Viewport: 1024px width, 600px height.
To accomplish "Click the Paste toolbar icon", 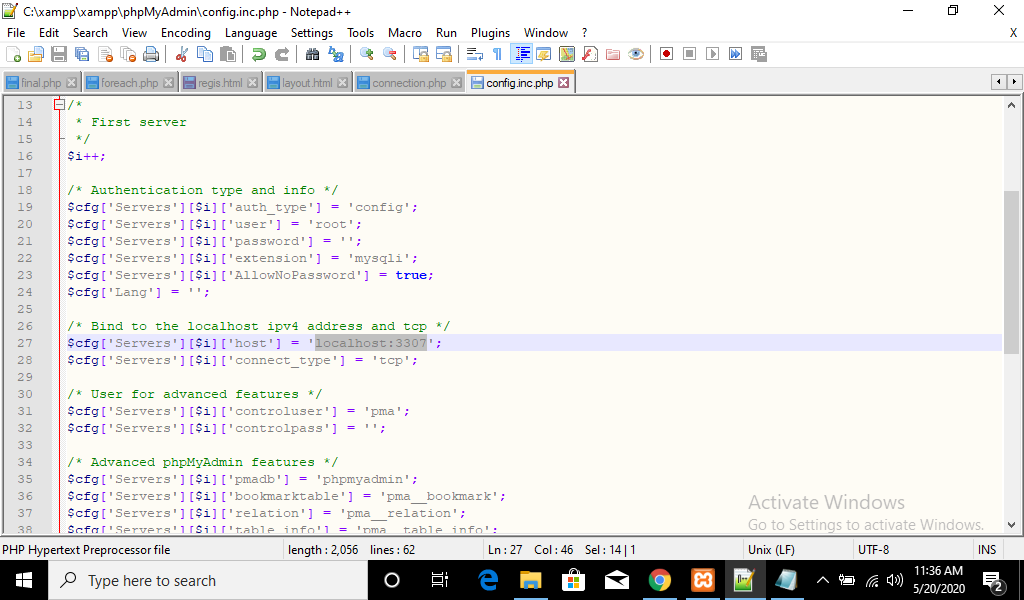I will click(228, 54).
